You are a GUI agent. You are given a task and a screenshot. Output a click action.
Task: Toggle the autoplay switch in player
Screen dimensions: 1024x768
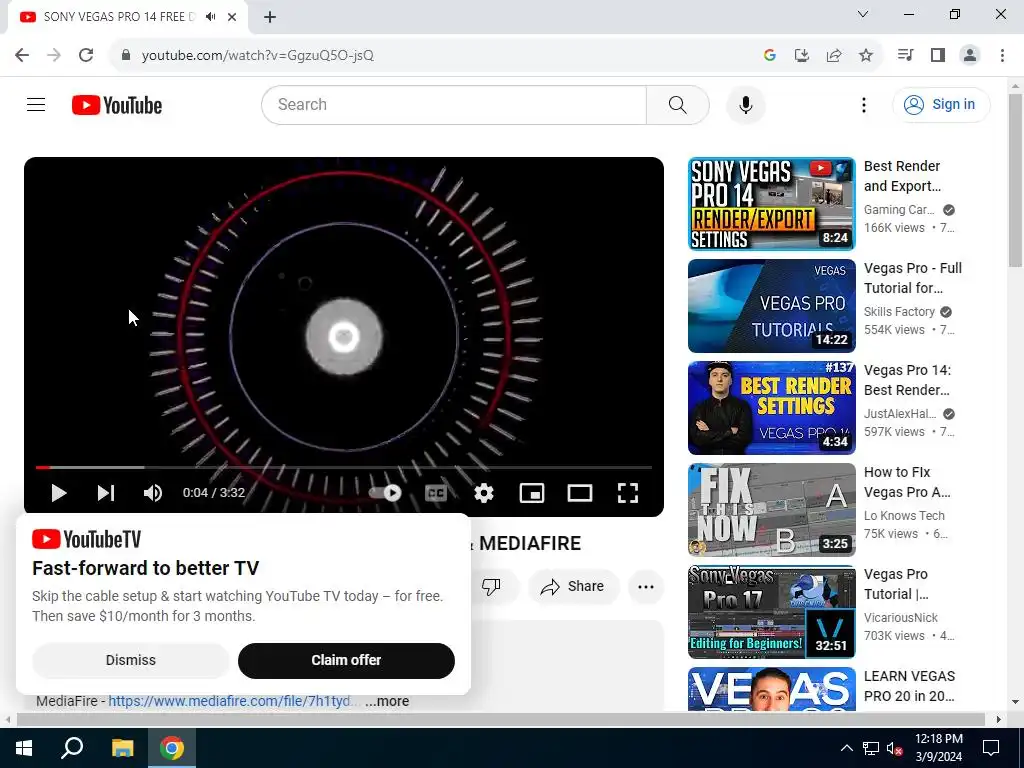[386, 493]
